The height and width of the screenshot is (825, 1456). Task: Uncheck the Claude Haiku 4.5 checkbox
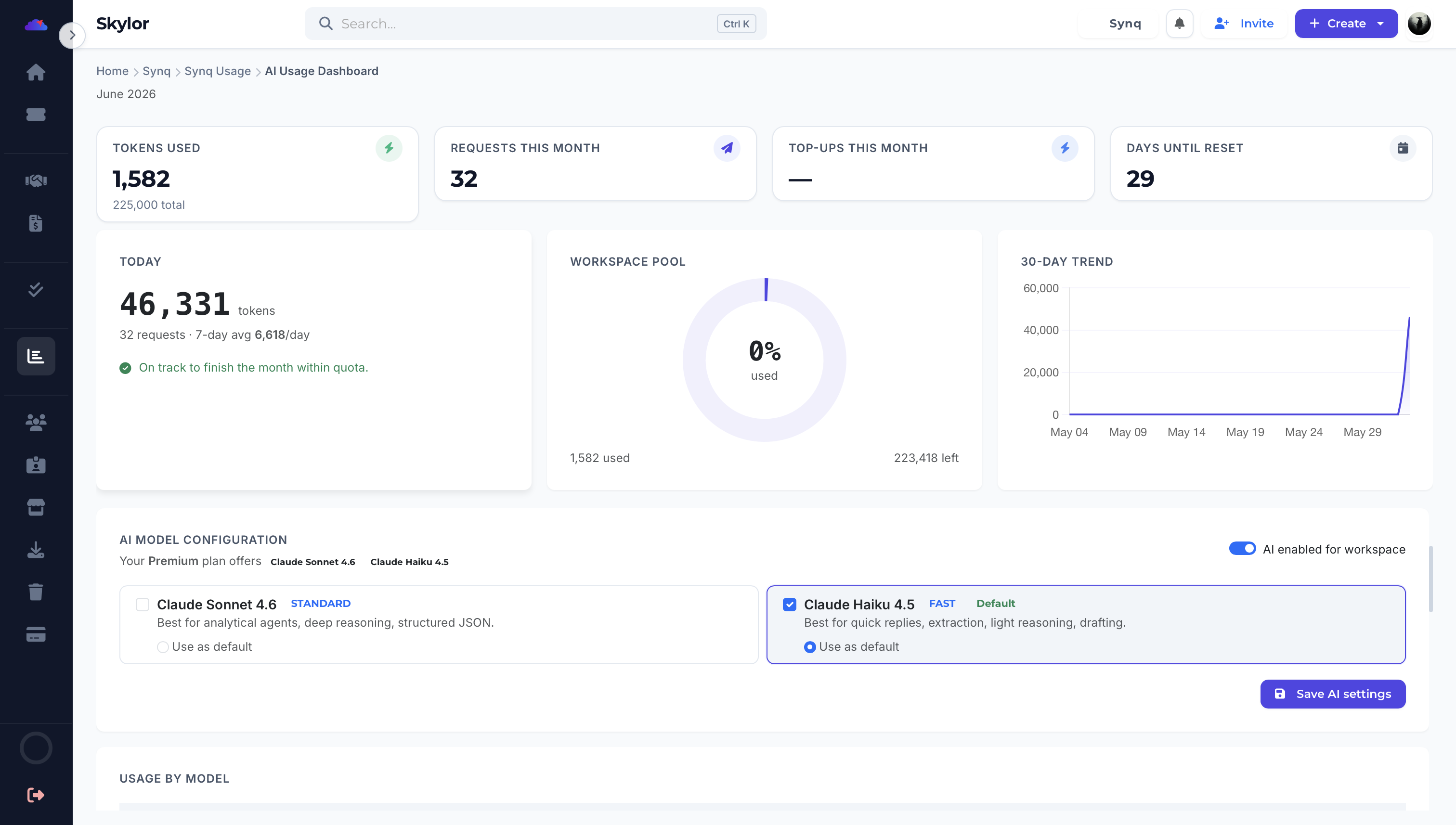pos(790,605)
